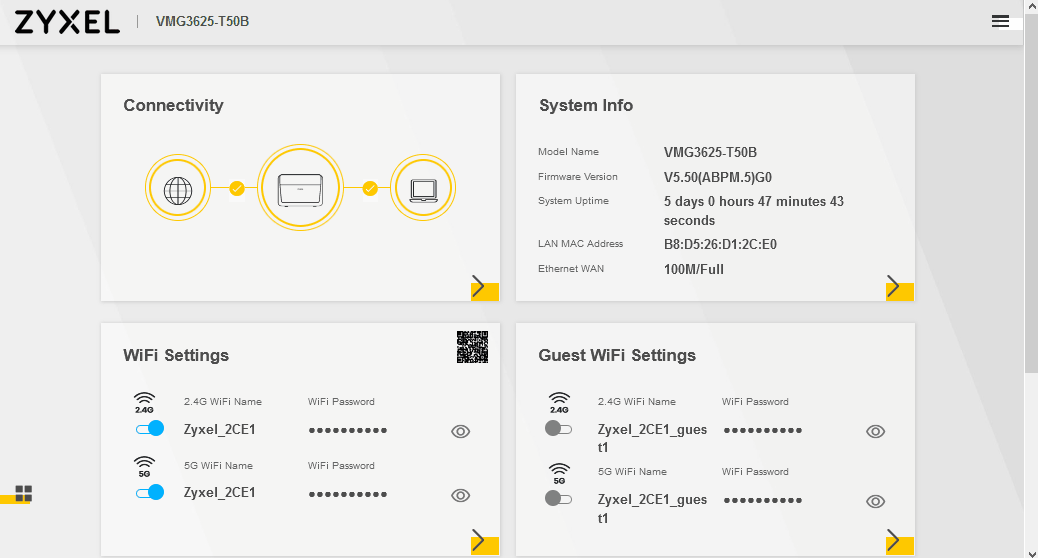The width and height of the screenshot is (1038, 558).
Task: Click the vertical page scrollbar
Action: pyautogui.click(x=1030, y=200)
